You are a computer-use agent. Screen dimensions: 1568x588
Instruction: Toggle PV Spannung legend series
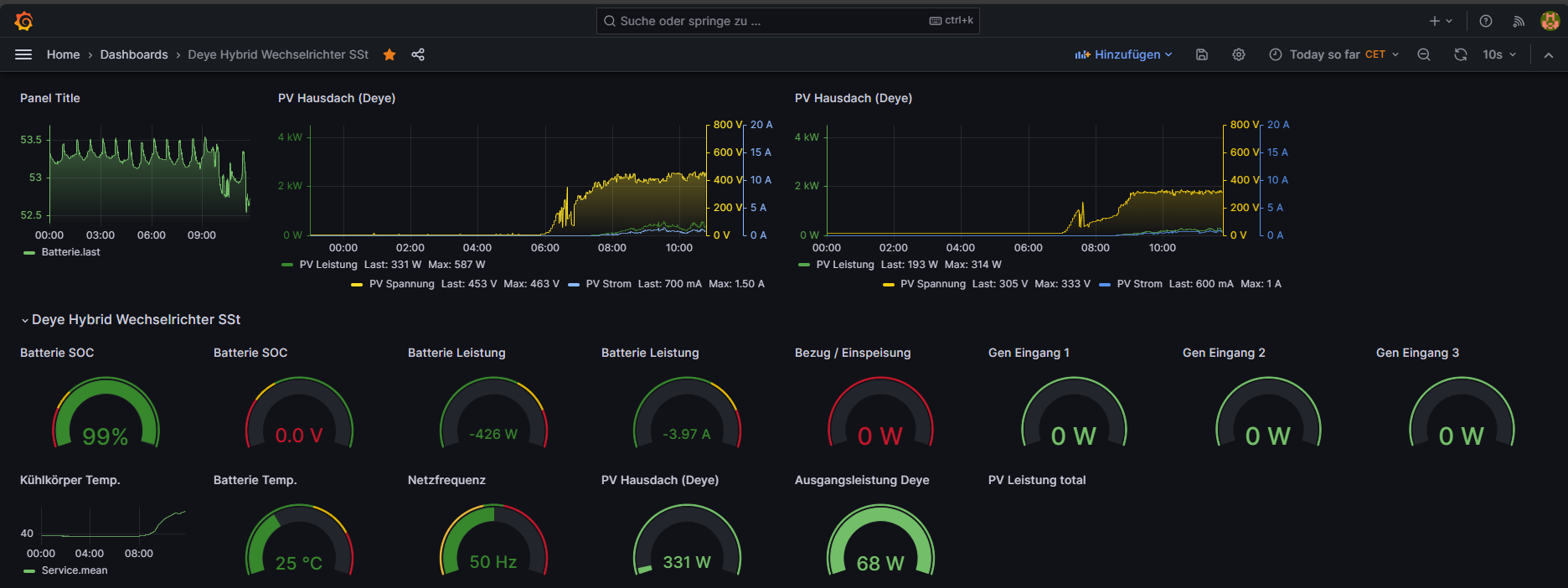point(401,284)
